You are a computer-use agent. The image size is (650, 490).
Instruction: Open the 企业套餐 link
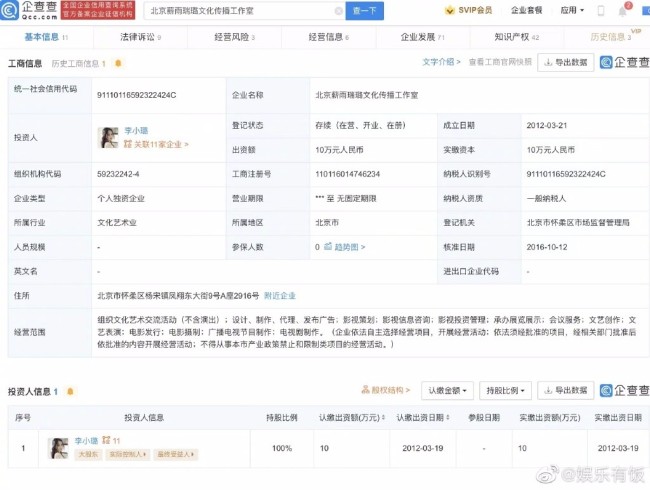(526, 10)
